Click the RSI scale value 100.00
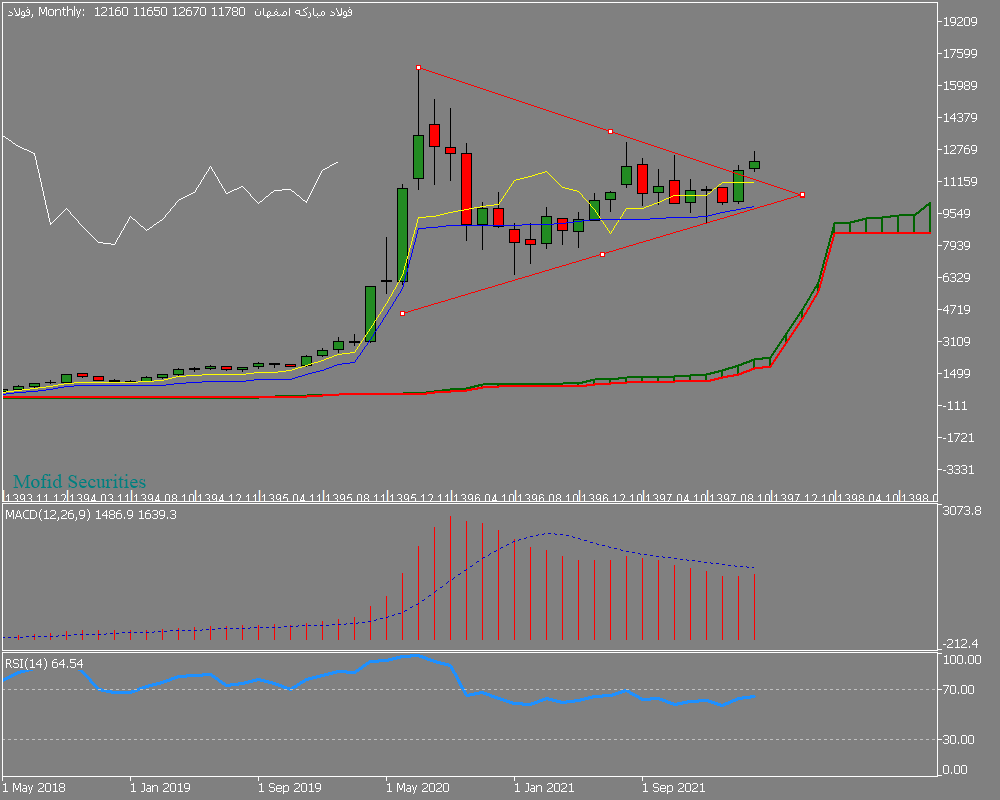This screenshot has height=800, width=1000. tap(962, 660)
